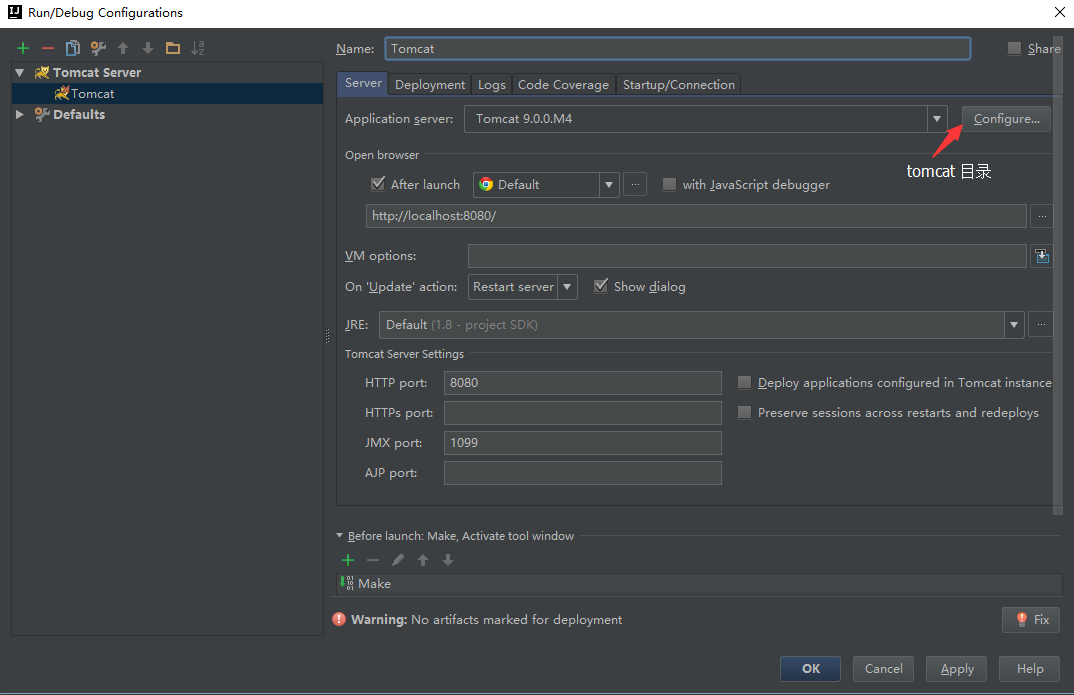Collapse Tomcat Server tree node

(20, 73)
